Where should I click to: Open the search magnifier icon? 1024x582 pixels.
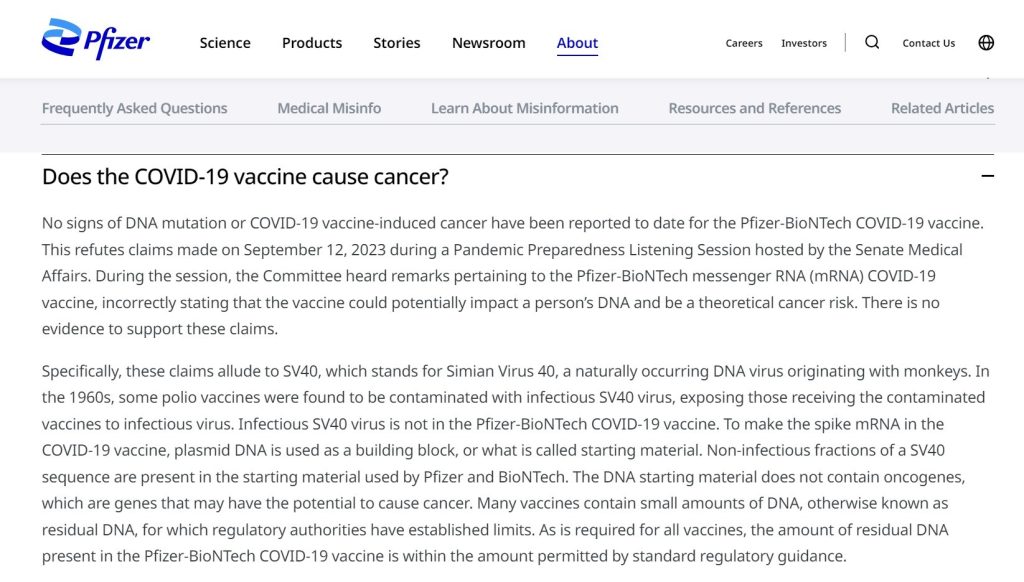click(872, 42)
